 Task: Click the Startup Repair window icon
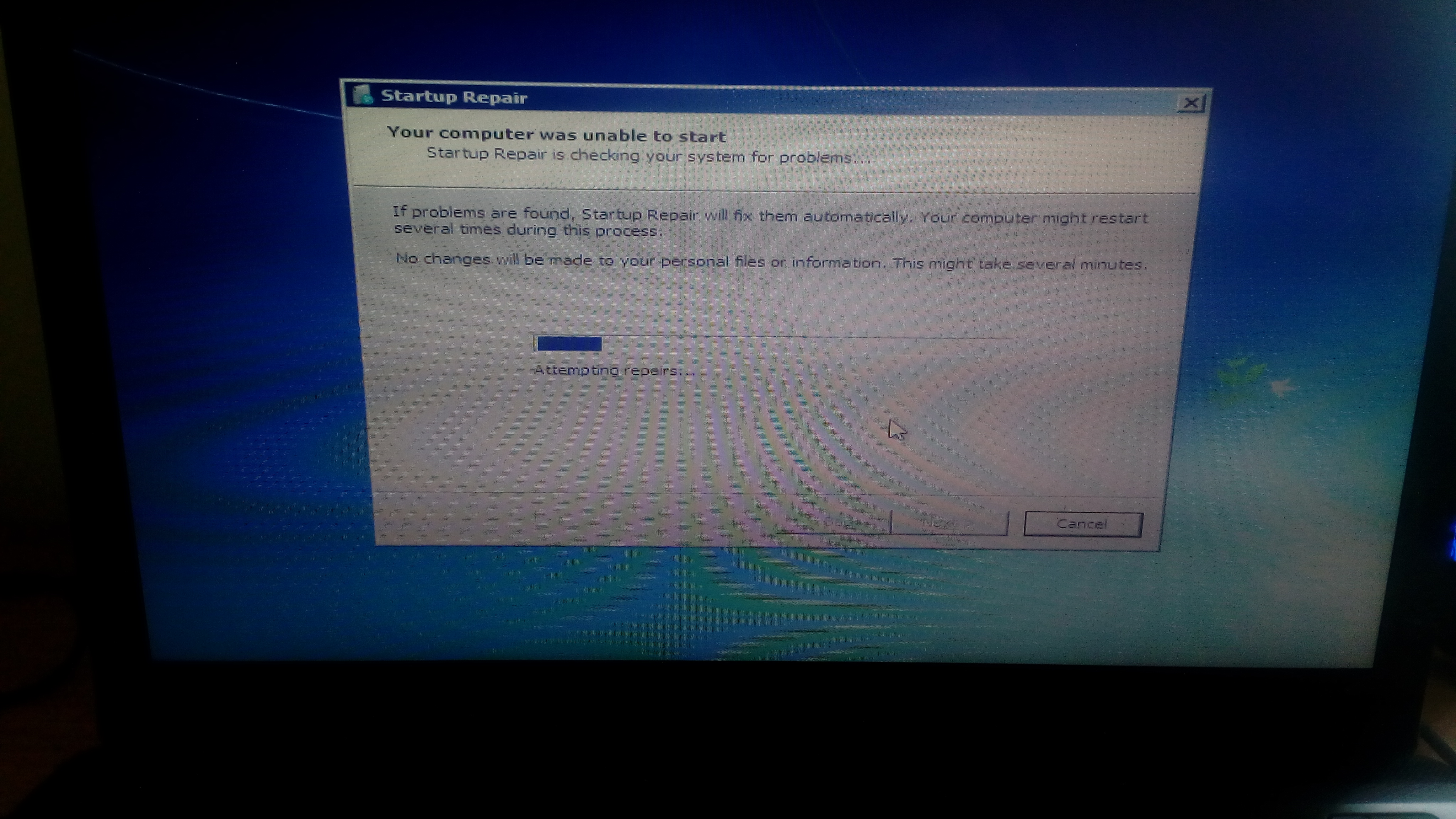[x=361, y=97]
